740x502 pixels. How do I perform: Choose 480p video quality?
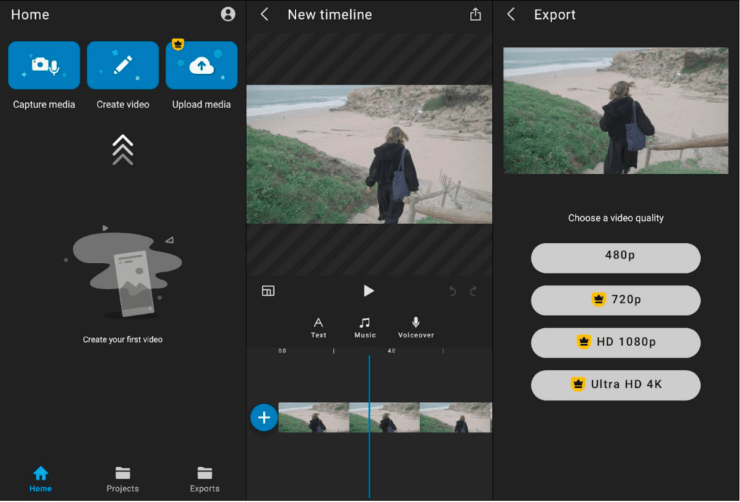615,257
